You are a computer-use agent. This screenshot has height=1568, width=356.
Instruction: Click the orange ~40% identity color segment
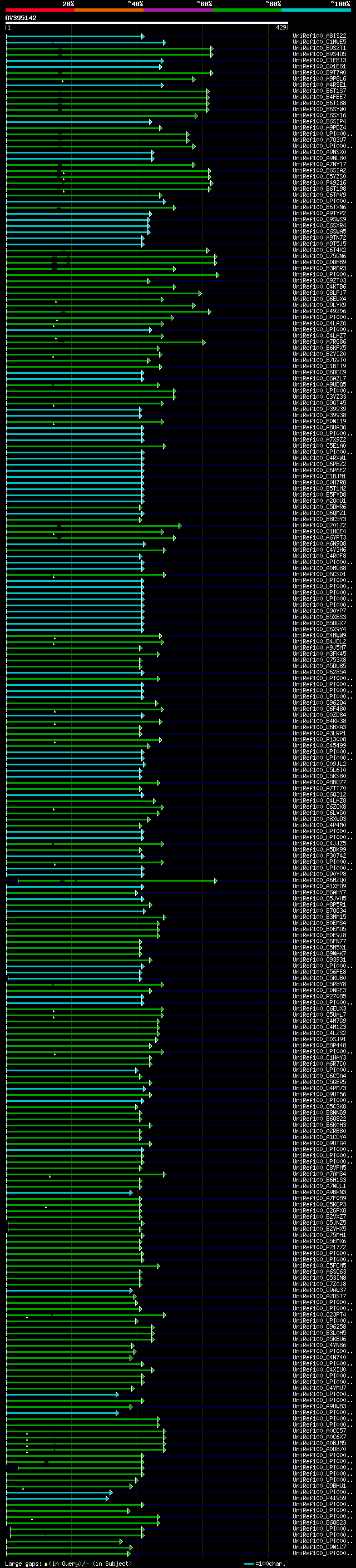[x=109, y=10]
